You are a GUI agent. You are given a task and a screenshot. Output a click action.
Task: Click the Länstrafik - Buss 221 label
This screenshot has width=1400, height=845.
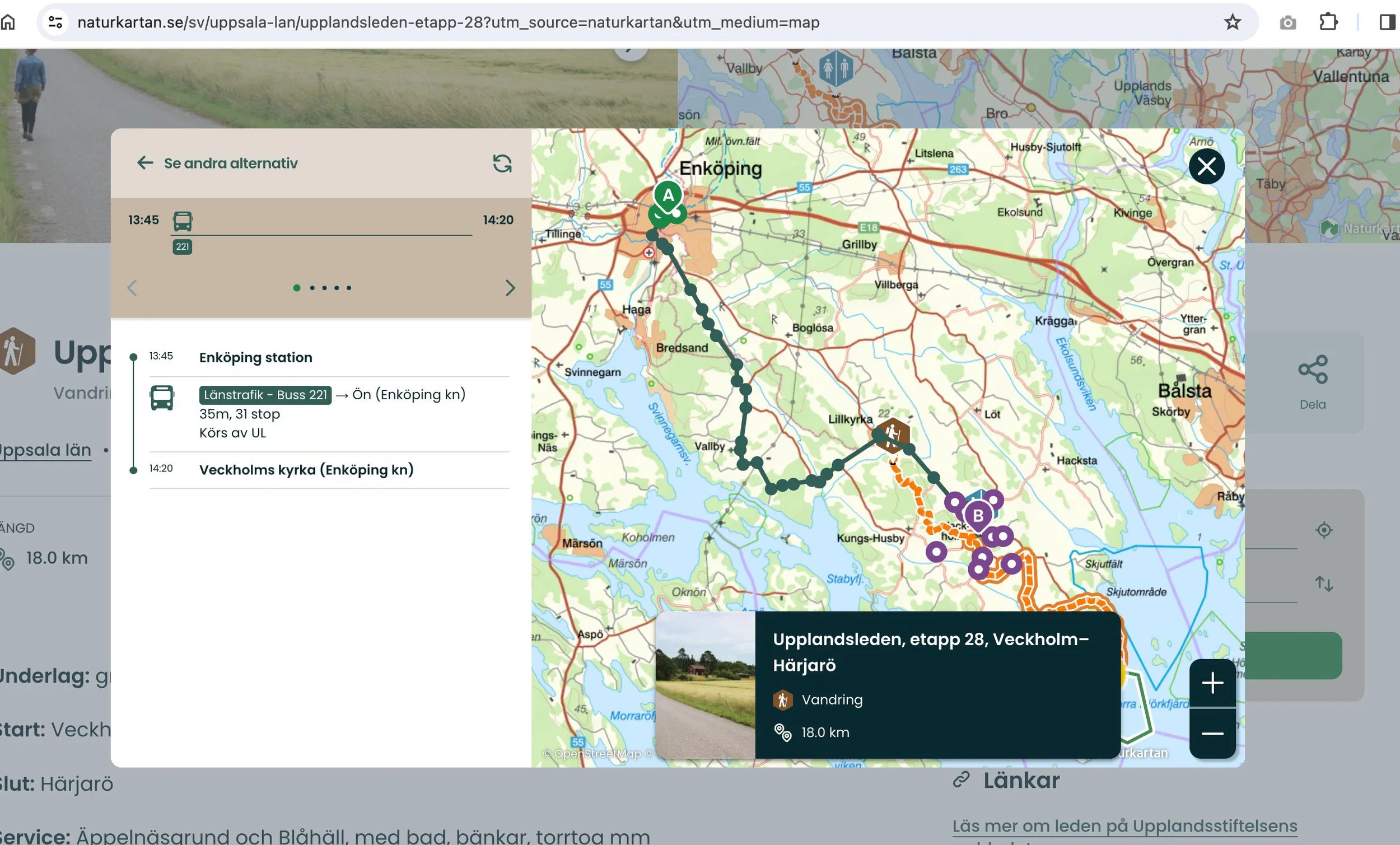pos(265,395)
